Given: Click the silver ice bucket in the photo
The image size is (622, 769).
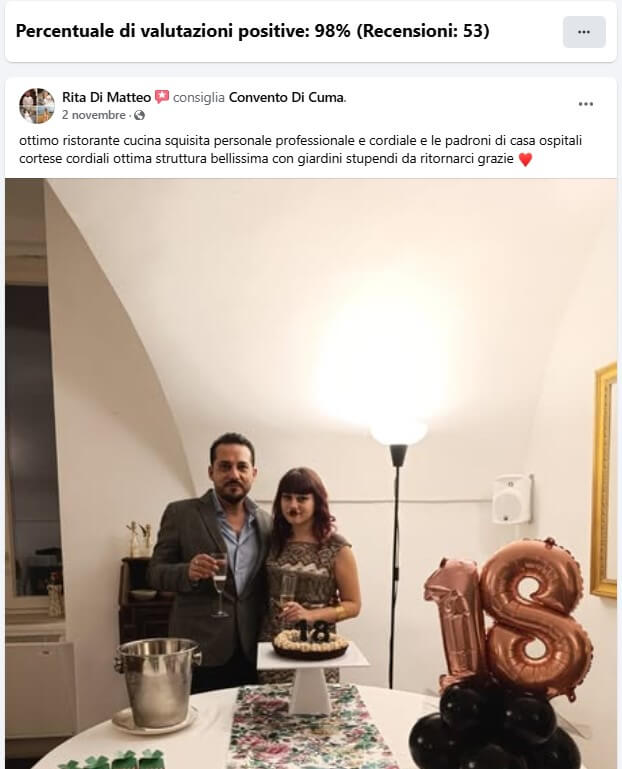Looking at the screenshot, I should (x=158, y=682).
